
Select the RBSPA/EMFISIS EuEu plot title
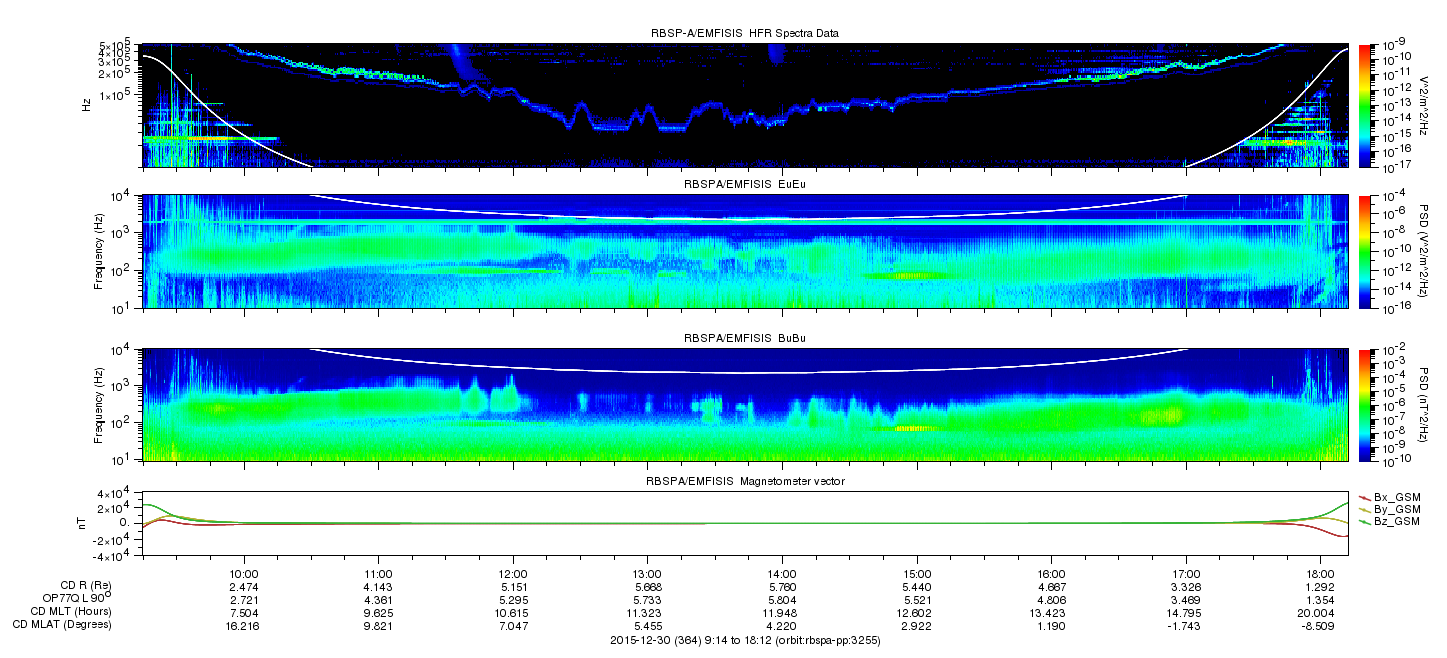744,185
